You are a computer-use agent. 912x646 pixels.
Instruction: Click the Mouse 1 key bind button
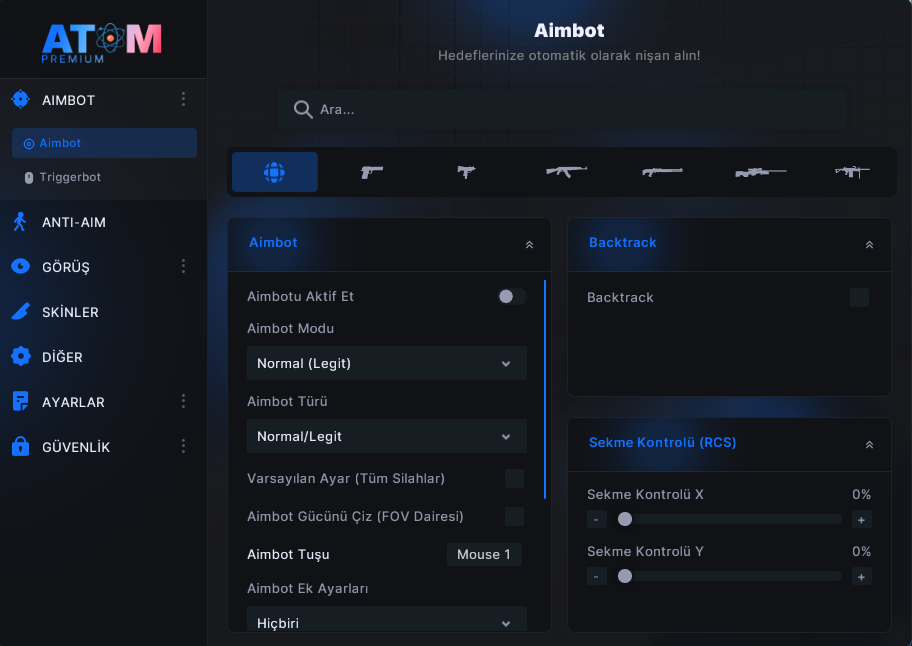[x=484, y=555]
